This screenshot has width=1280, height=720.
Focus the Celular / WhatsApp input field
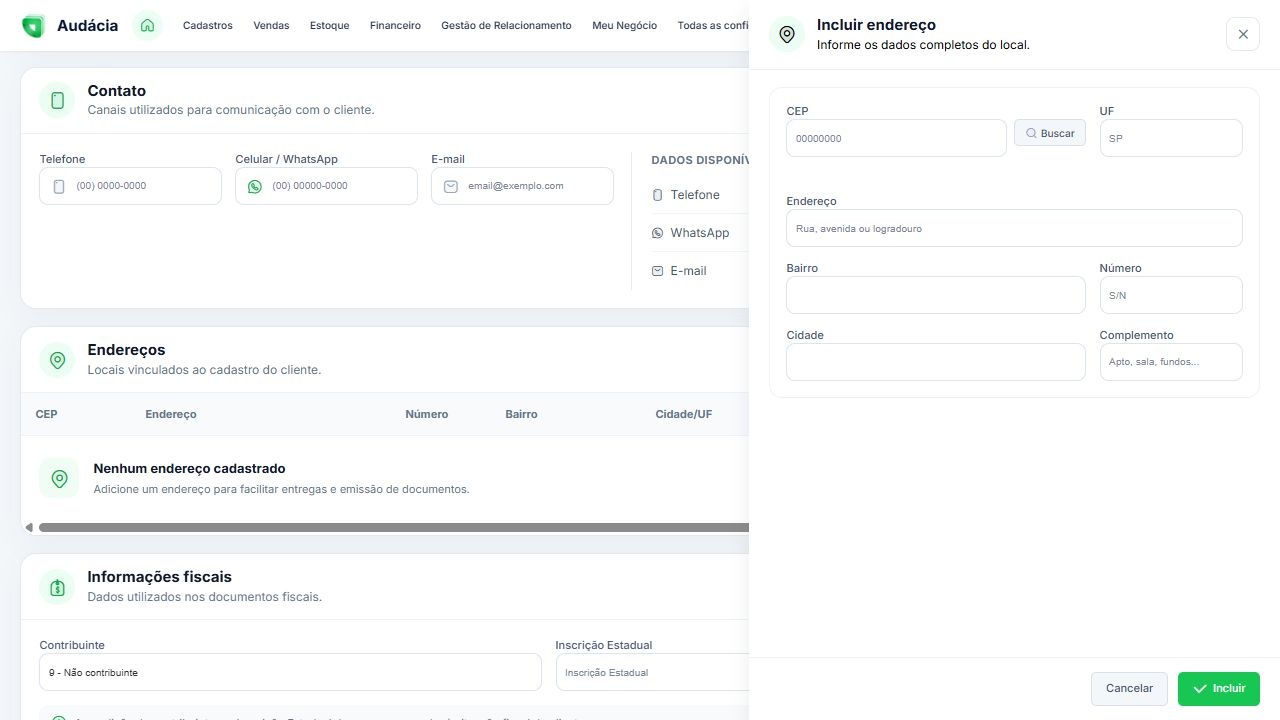click(x=326, y=186)
